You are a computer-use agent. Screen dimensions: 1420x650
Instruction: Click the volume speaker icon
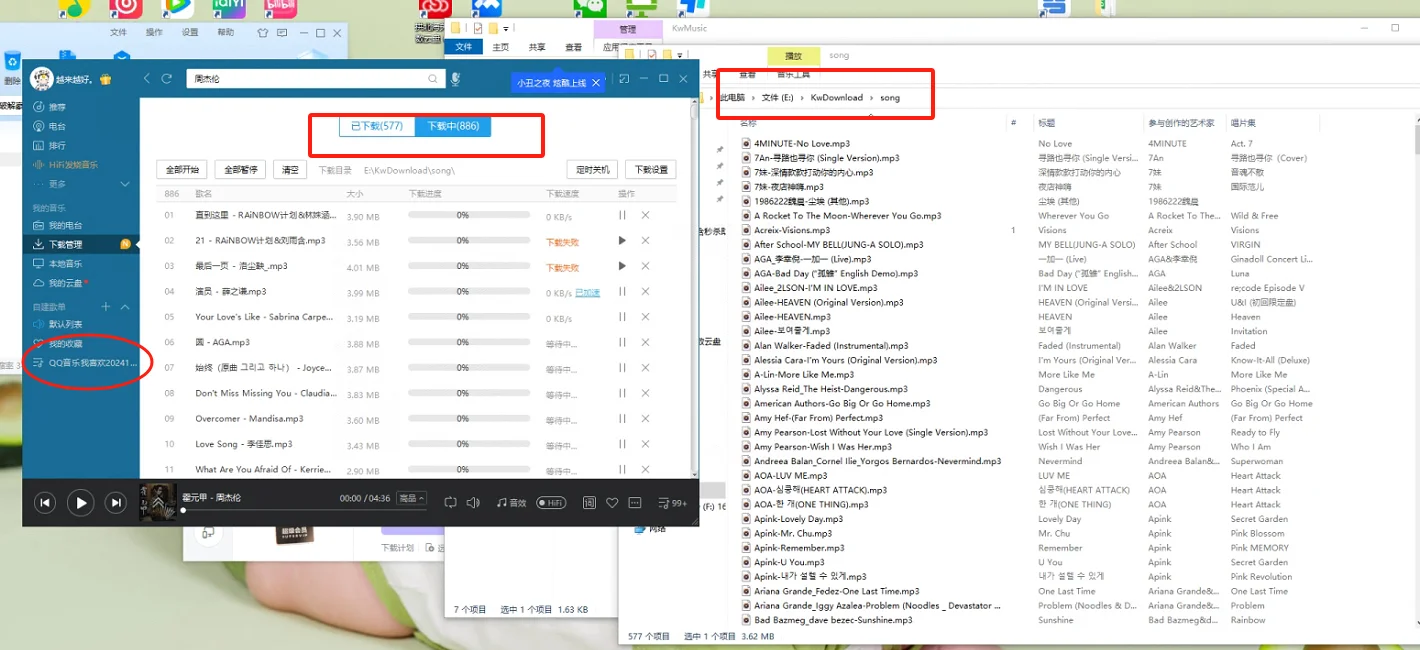pyautogui.click(x=473, y=503)
